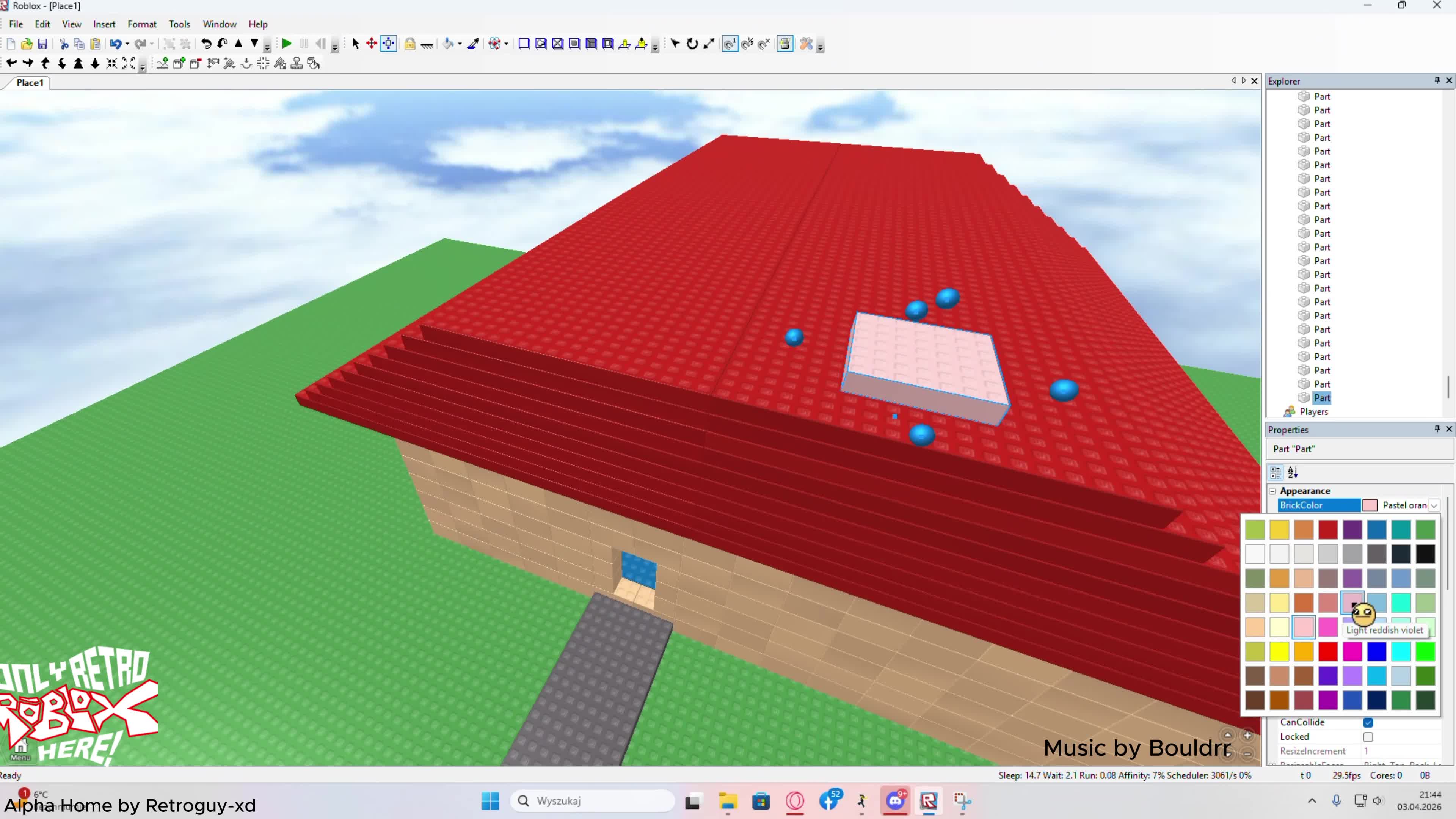Open the Format menu

point(141,24)
